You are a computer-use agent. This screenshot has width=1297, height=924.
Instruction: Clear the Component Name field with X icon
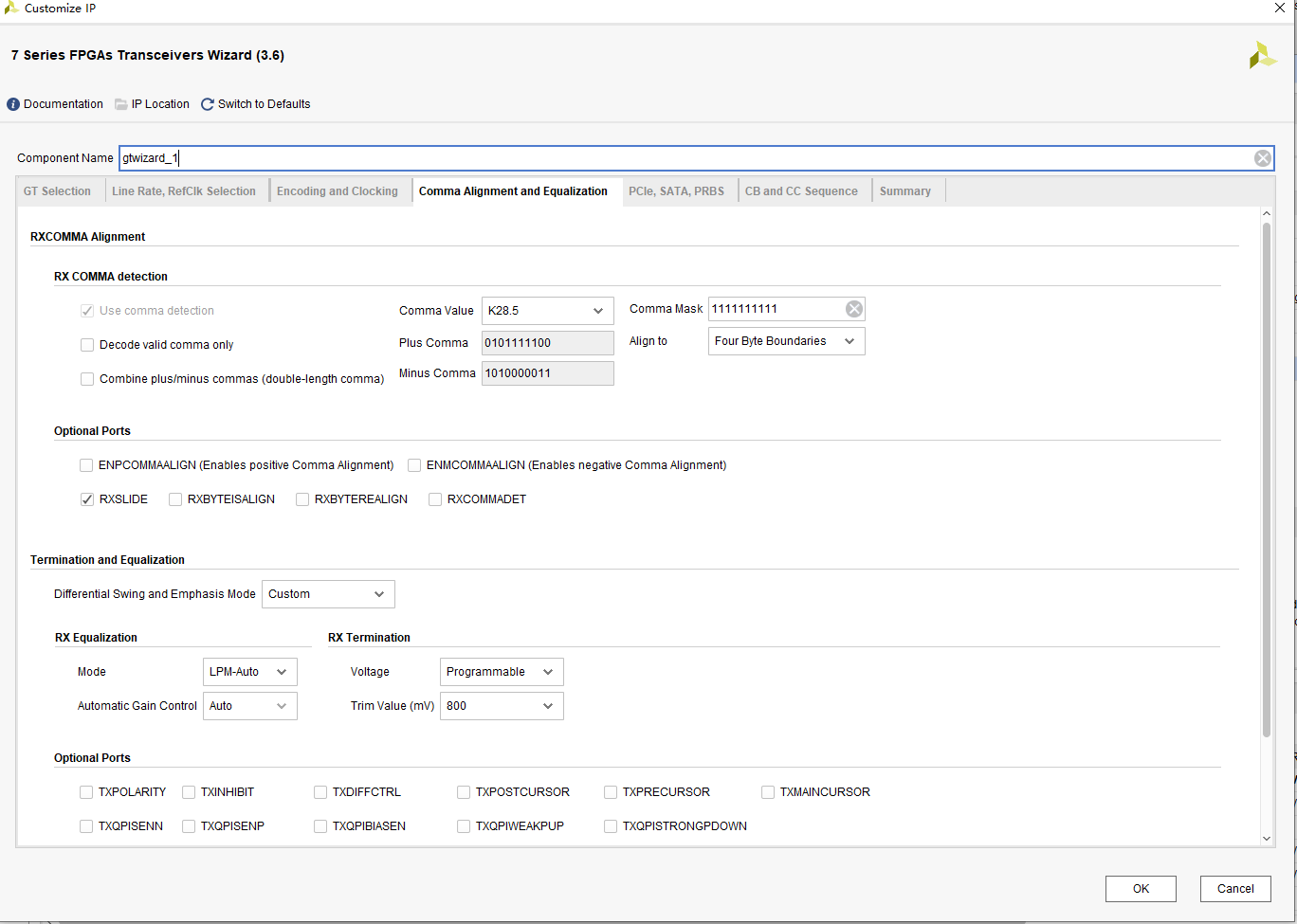(1263, 158)
